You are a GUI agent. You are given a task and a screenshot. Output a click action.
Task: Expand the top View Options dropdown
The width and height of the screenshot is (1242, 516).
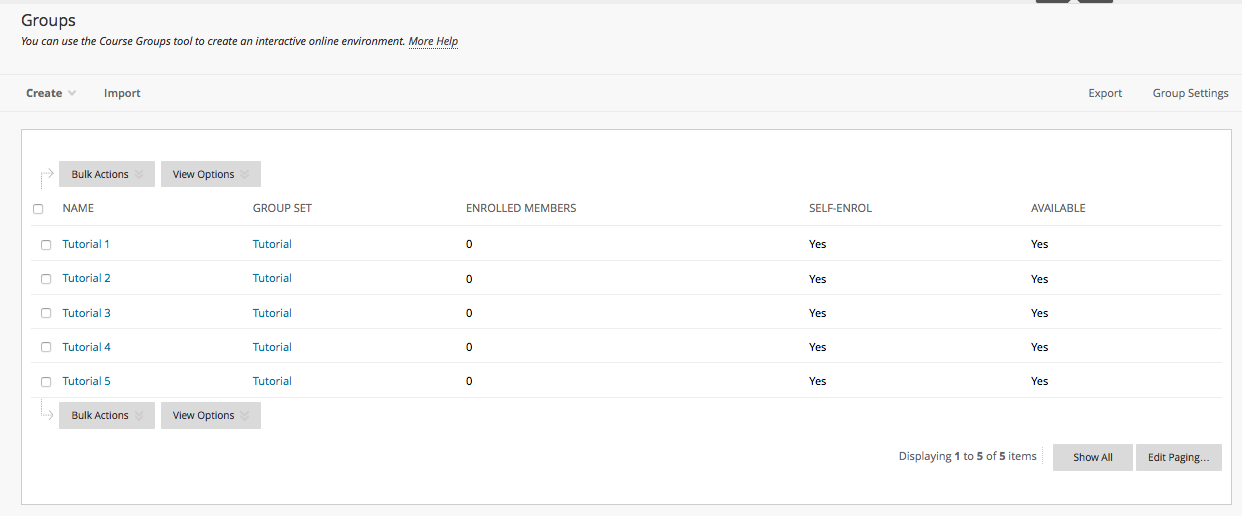211,174
